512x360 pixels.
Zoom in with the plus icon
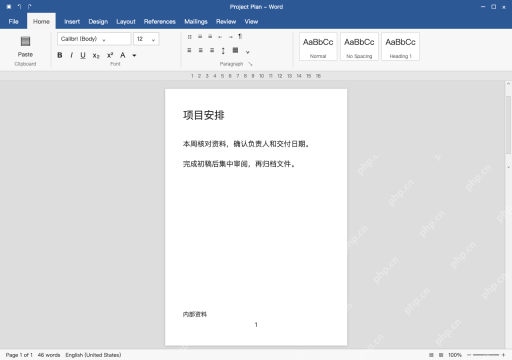503,355
